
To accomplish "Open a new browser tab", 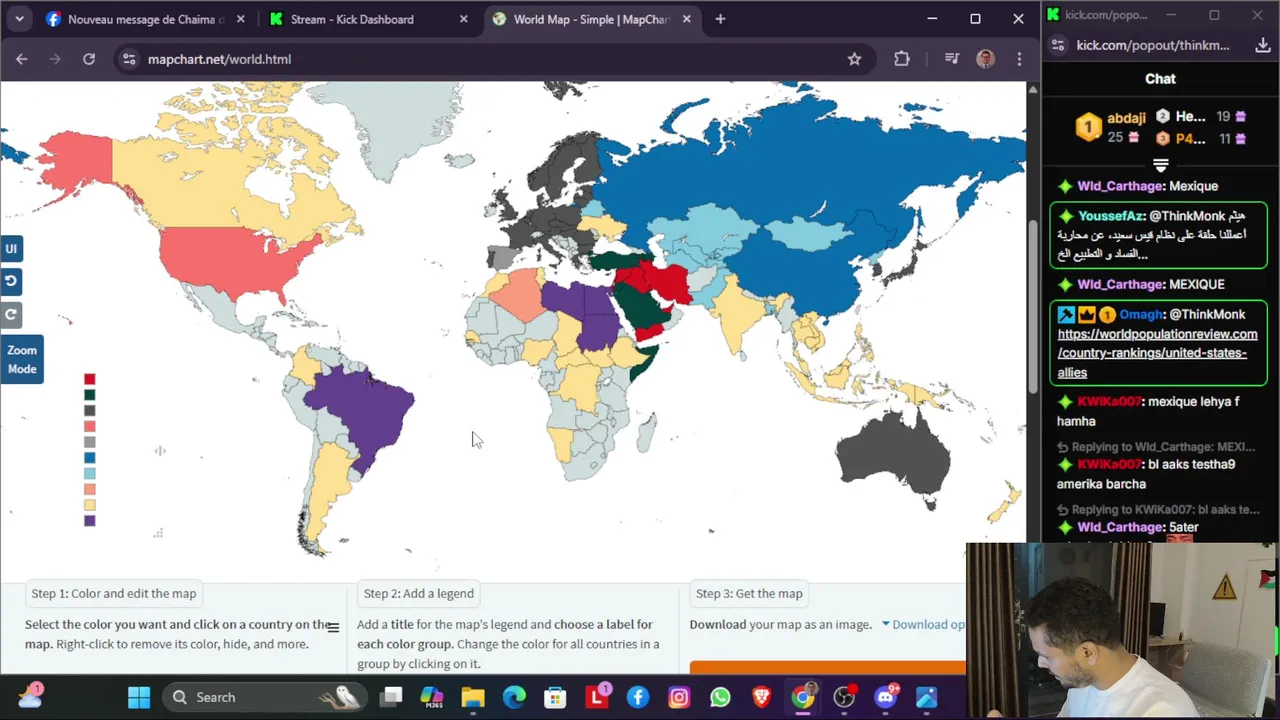I will click(x=720, y=19).
